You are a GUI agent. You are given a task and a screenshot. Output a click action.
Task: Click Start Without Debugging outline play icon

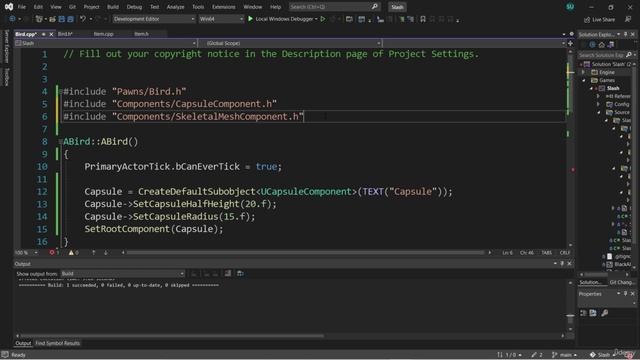[323, 19]
